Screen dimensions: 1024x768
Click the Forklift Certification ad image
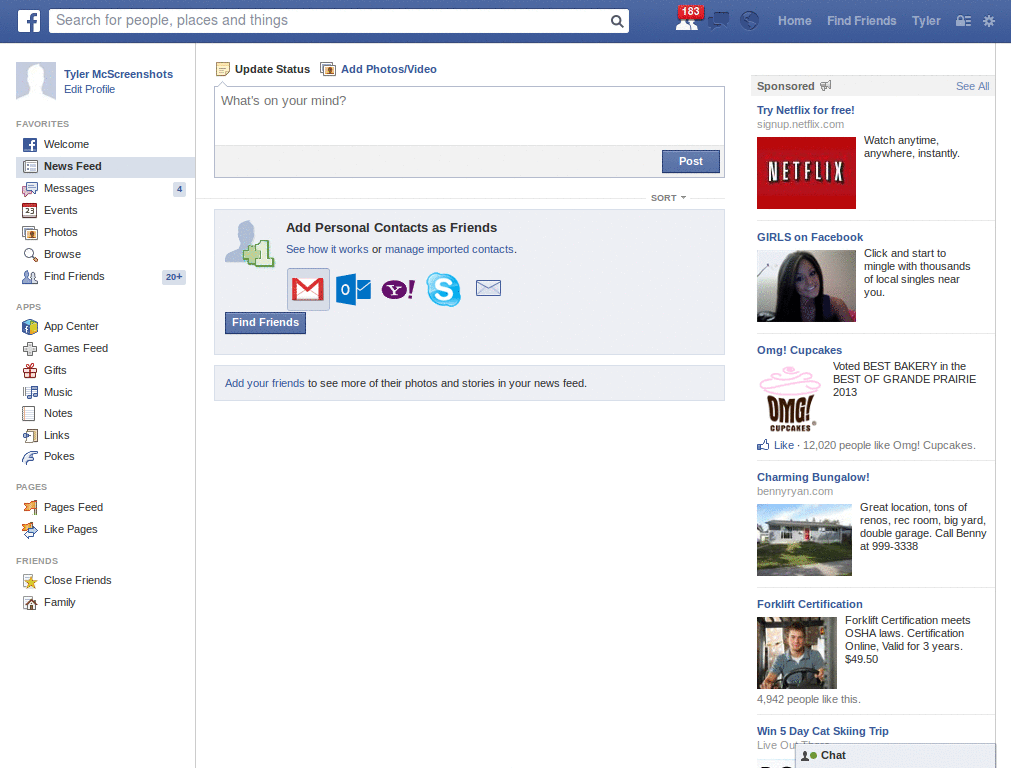pos(797,653)
